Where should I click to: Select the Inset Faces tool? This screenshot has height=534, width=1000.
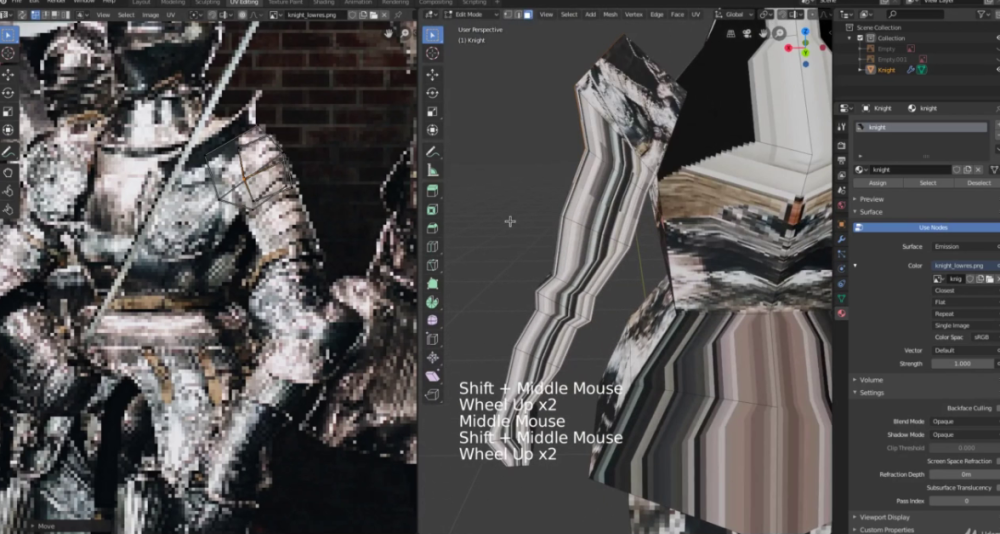click(x=432, y=210)
